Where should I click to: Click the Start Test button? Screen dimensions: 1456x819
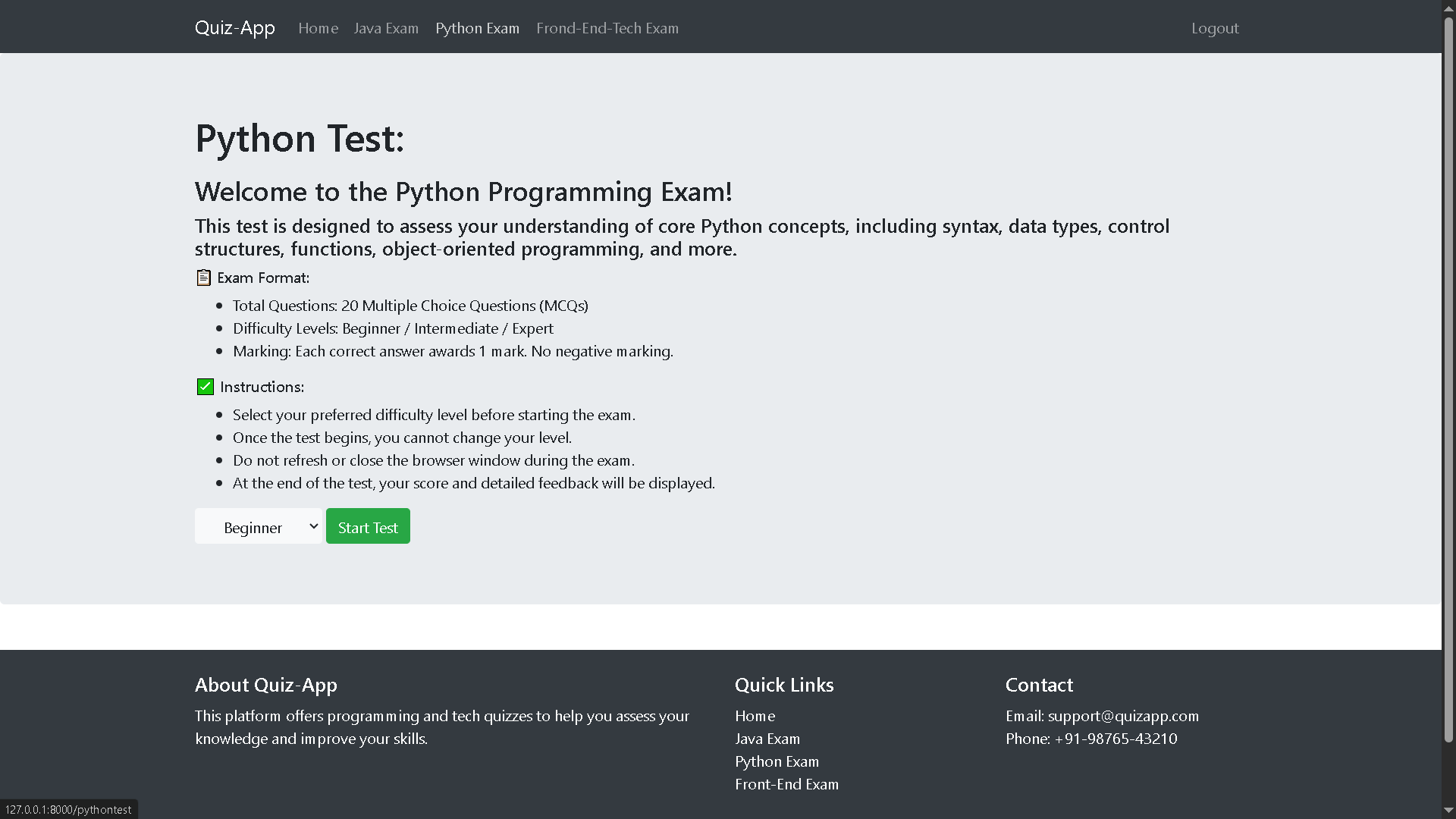[x=368, y=526]
